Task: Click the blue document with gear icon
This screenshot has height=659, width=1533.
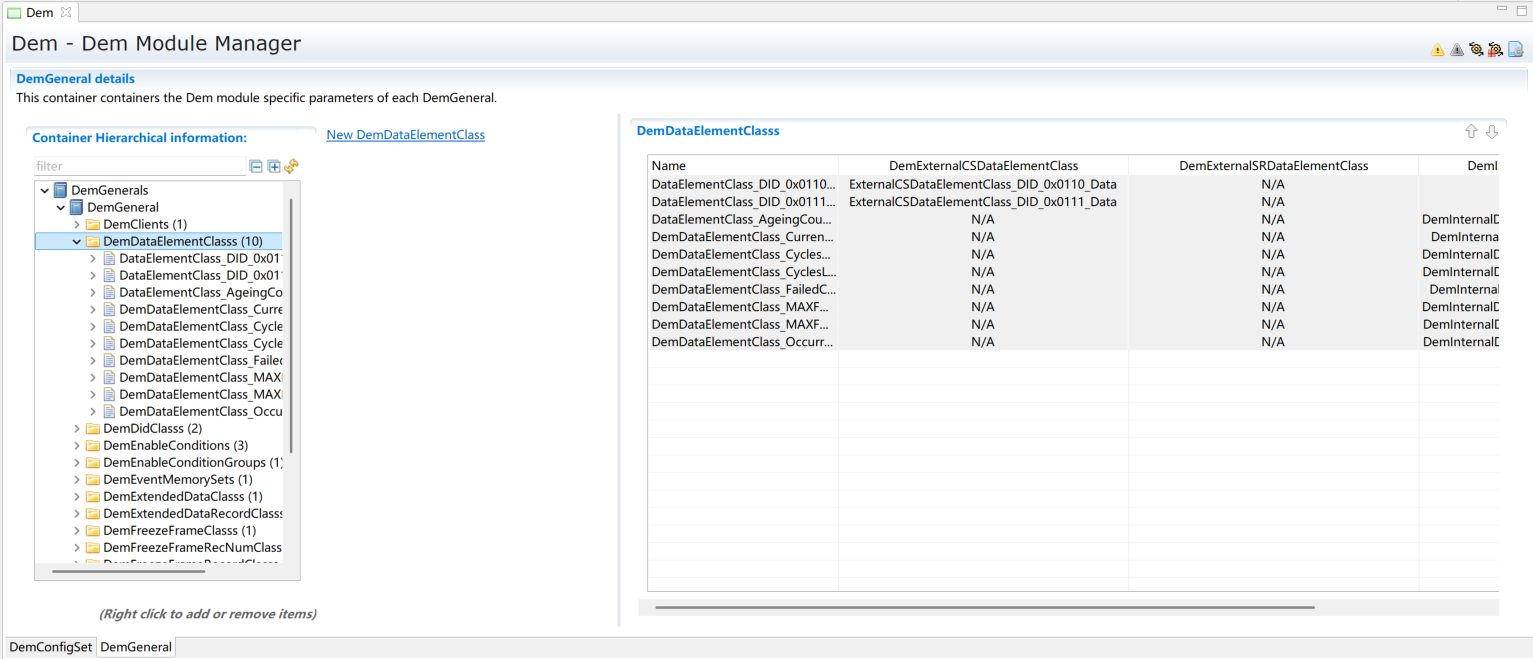Action: [1515, 49]
